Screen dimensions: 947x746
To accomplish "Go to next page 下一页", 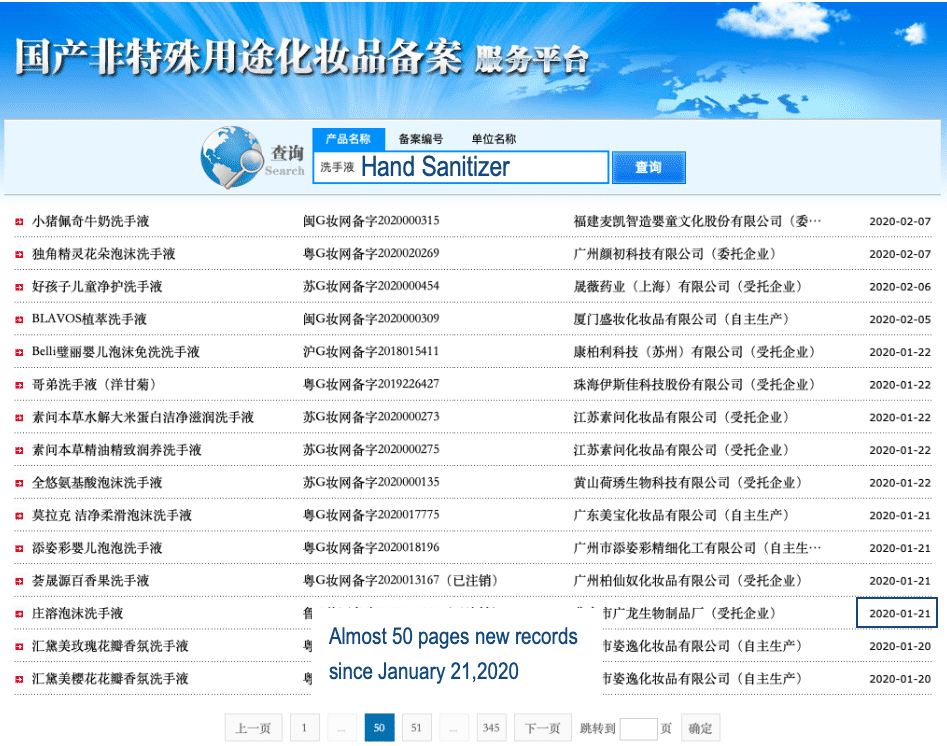I will point(542,728).
